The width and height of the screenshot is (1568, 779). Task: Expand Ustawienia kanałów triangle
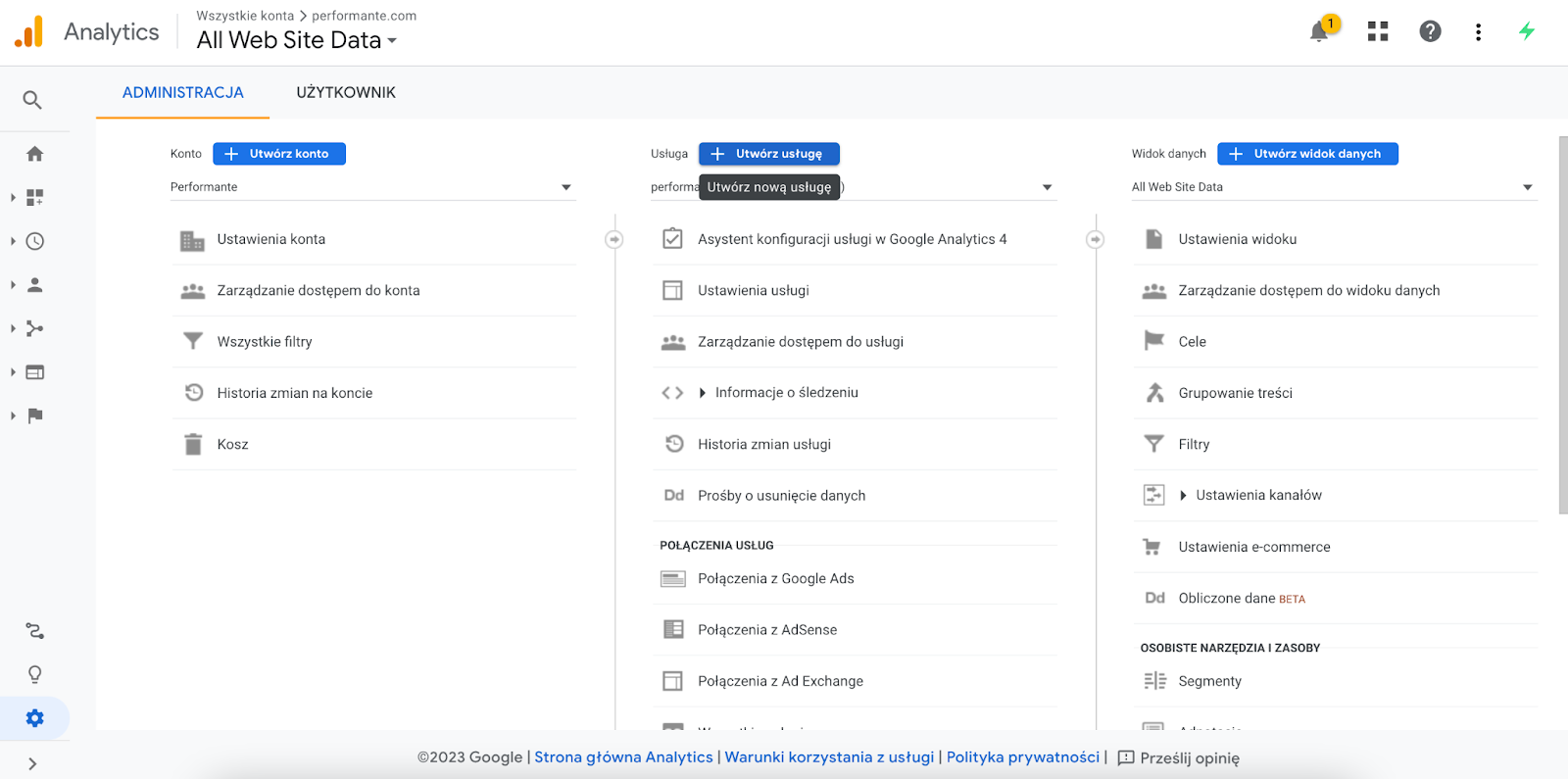click(1183, 496)
